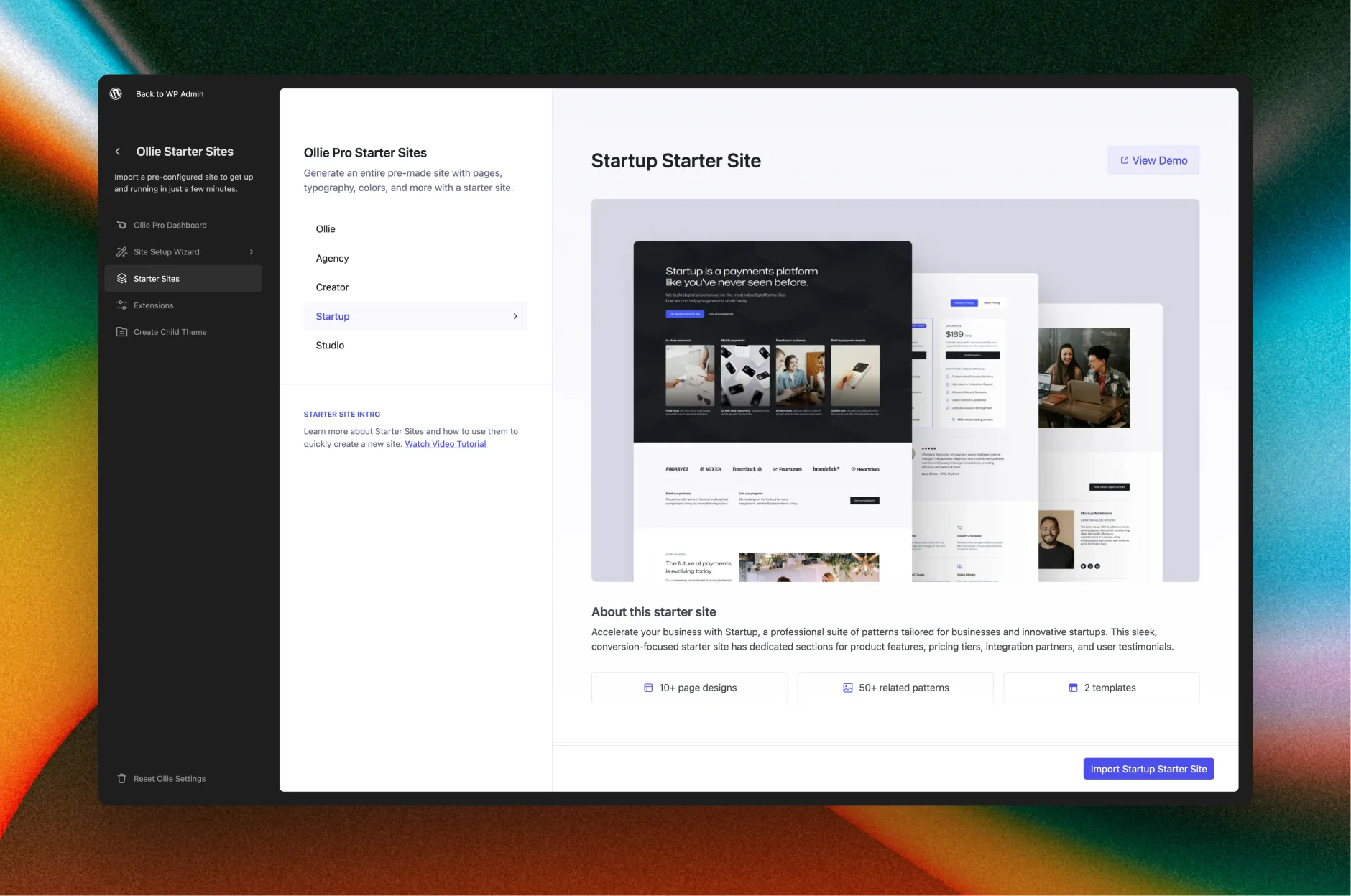Image resolution: width=1351 pixels, height=896 pixels.
Task: Open the Watch Video Tutorial link
Action: coord(445,444)
